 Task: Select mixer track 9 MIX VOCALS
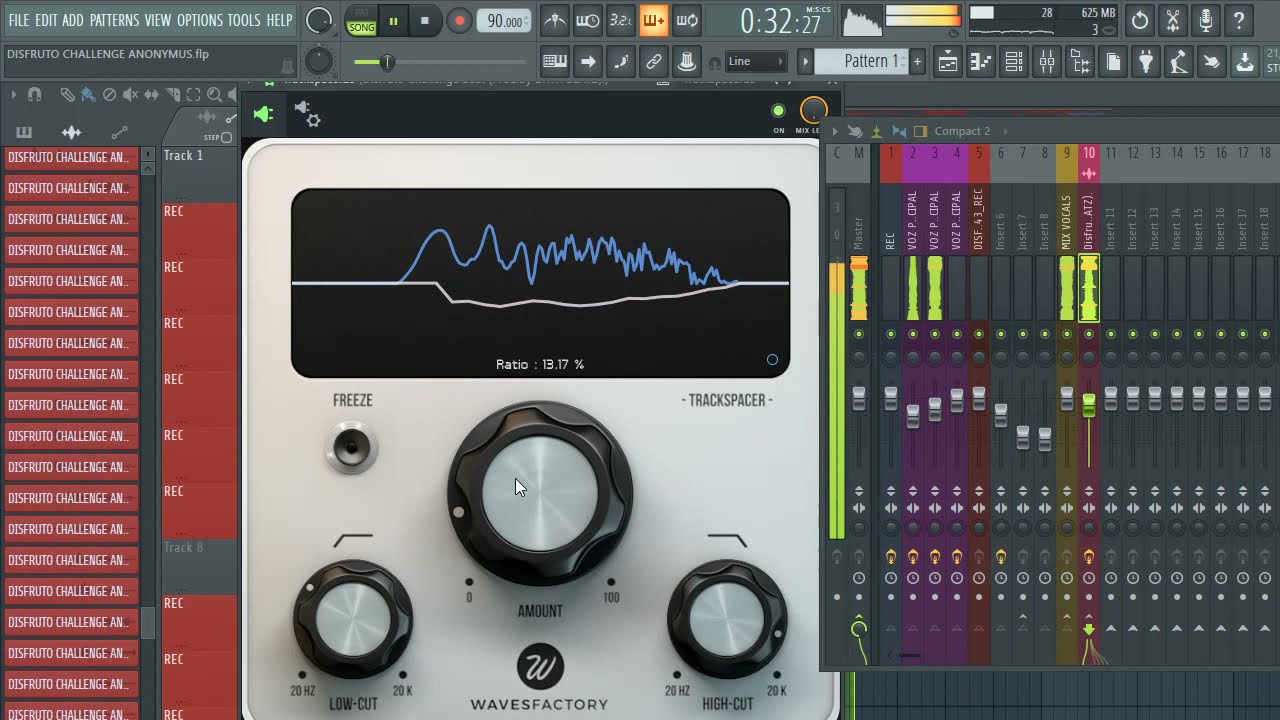click(1066, 222)
